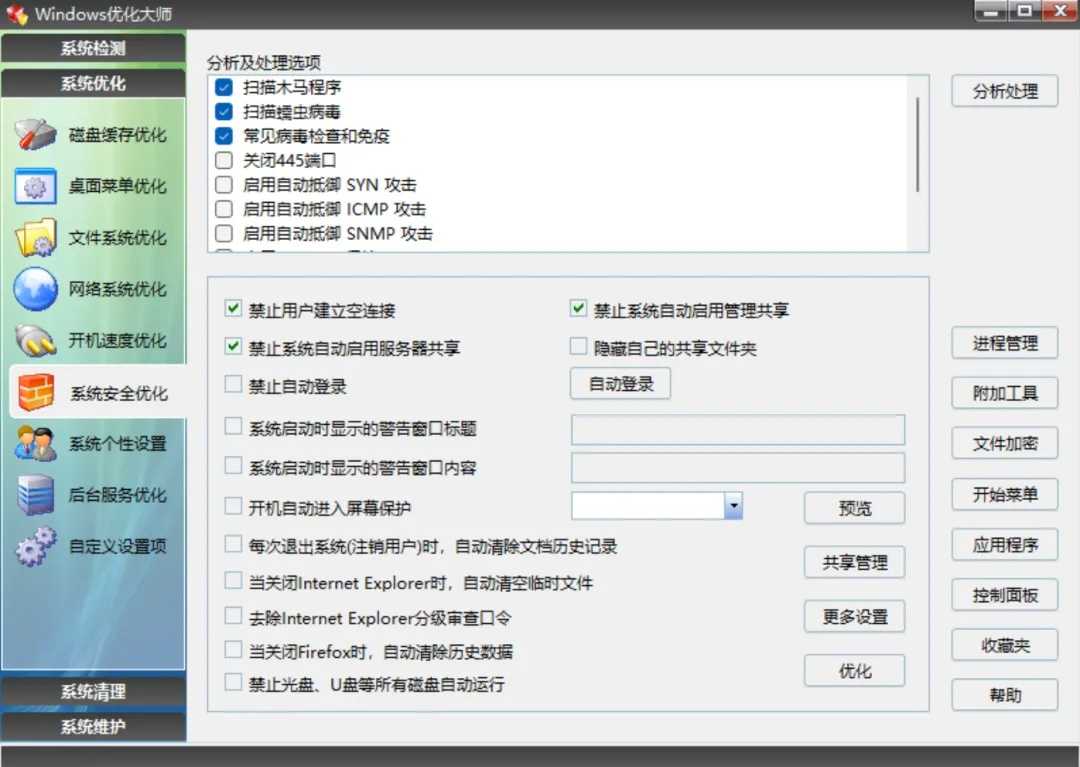Expand the 系统清理 sidebar section
Screen dimensions: 1080x767
point(93,691)
